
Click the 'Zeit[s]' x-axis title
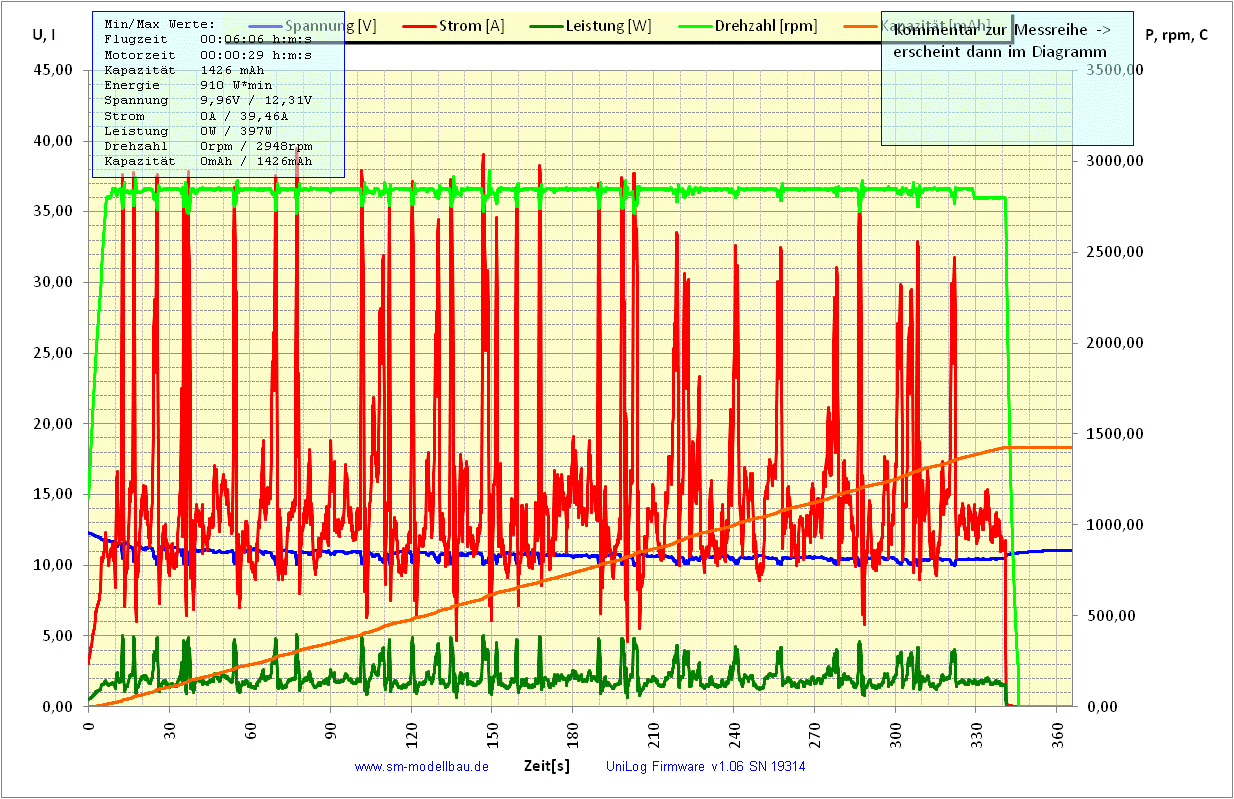pyautogui.click(x=547, y=767)
